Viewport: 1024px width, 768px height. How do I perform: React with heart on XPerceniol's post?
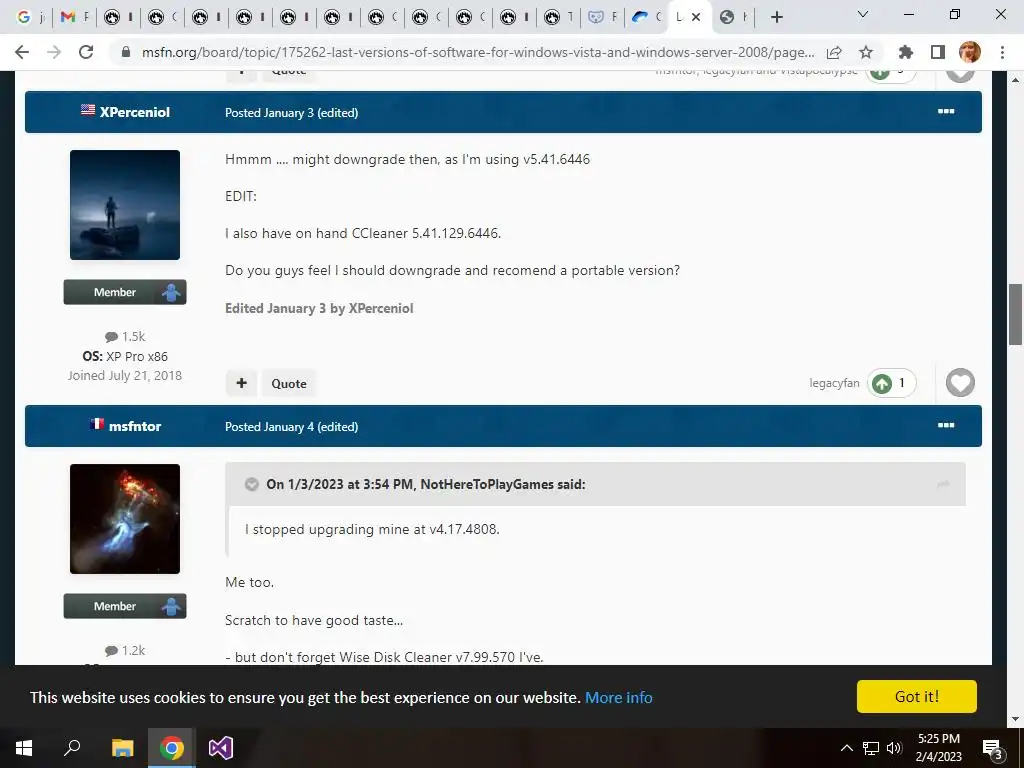point(960,383)
